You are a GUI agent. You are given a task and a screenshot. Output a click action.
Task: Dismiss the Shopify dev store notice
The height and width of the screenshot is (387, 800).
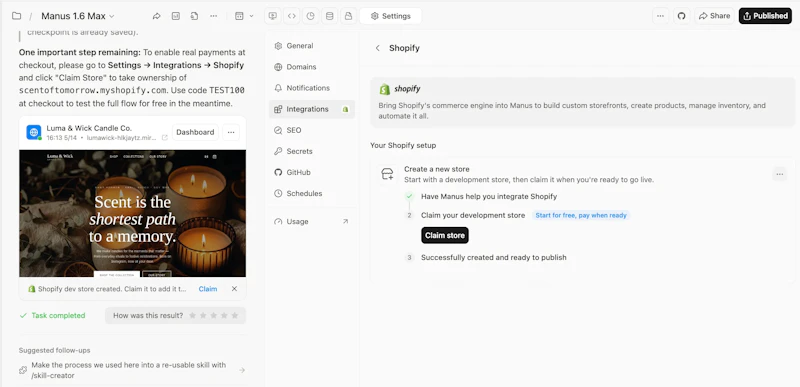click(234, 289)
